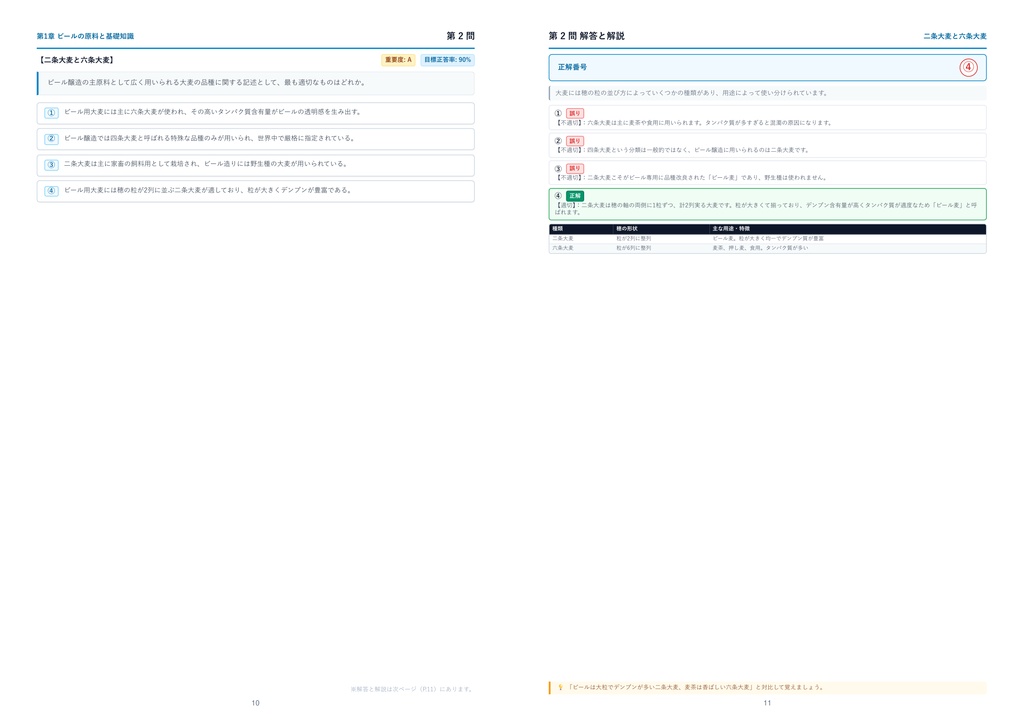The image size is (1024, 724).
Task: Click the 種類 table column header
Action: 558,229
